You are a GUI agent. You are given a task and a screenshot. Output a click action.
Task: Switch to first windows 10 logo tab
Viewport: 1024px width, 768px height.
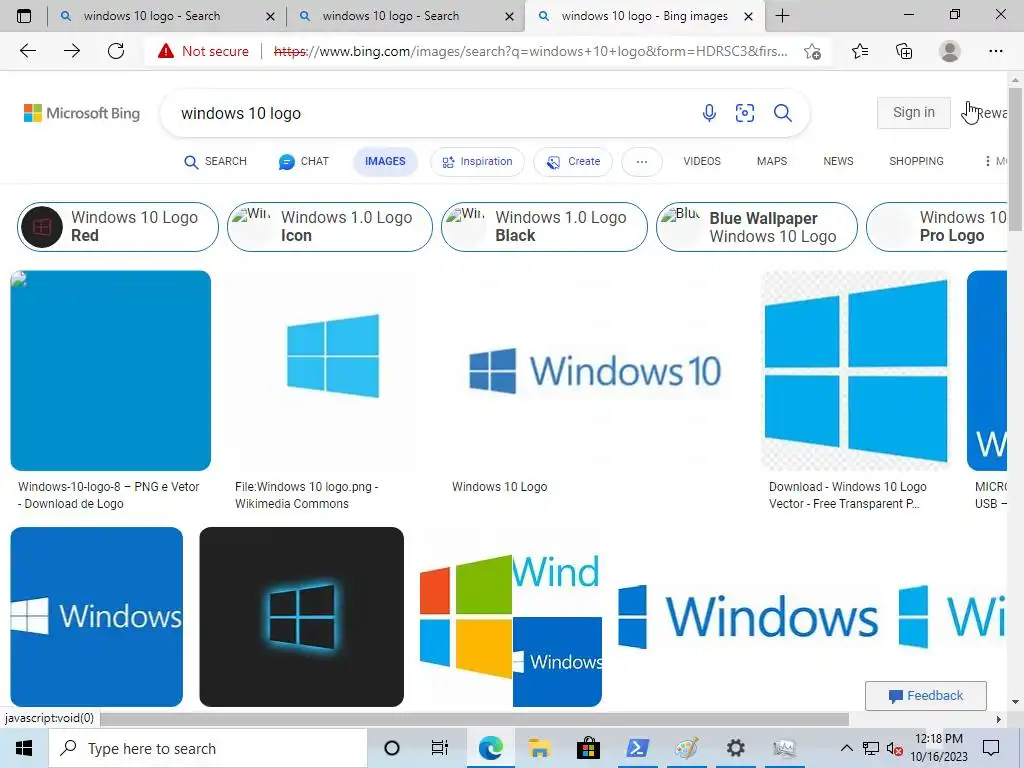(x=166, y=16)
